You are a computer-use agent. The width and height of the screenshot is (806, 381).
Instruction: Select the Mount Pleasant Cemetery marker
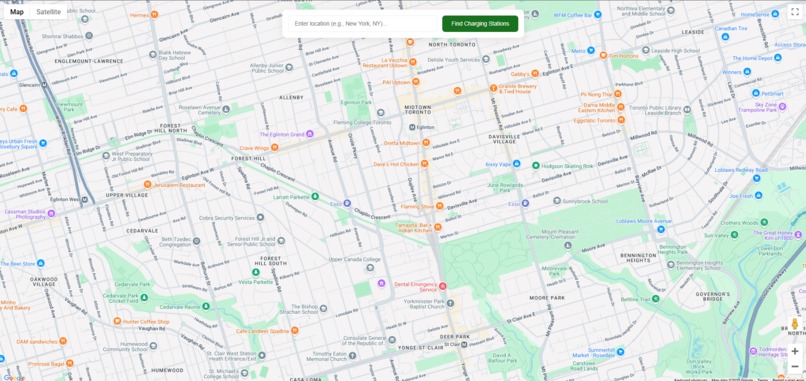(x=568, y=246)
